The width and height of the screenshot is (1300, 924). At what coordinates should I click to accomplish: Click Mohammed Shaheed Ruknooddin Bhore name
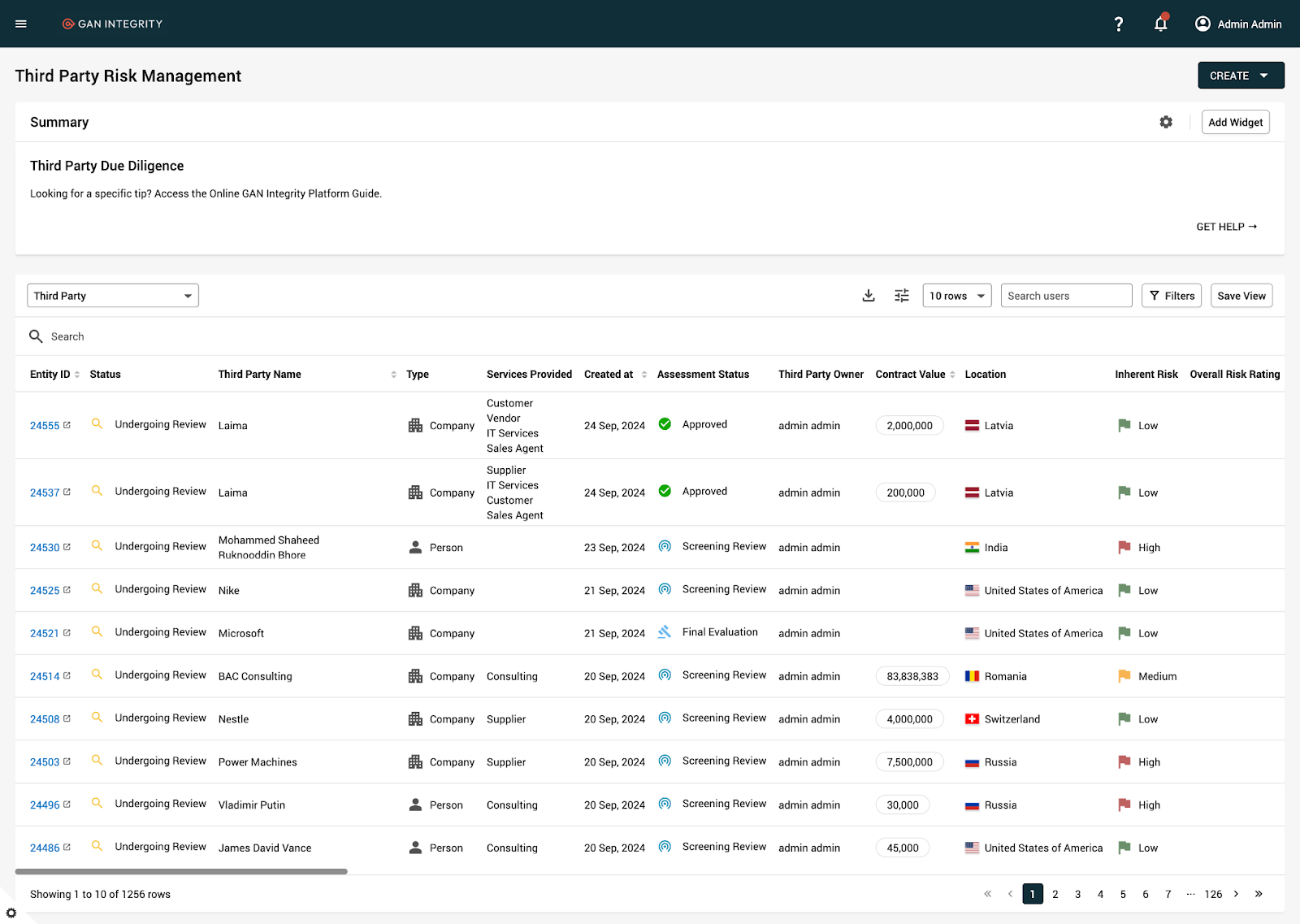coord(269,547)
